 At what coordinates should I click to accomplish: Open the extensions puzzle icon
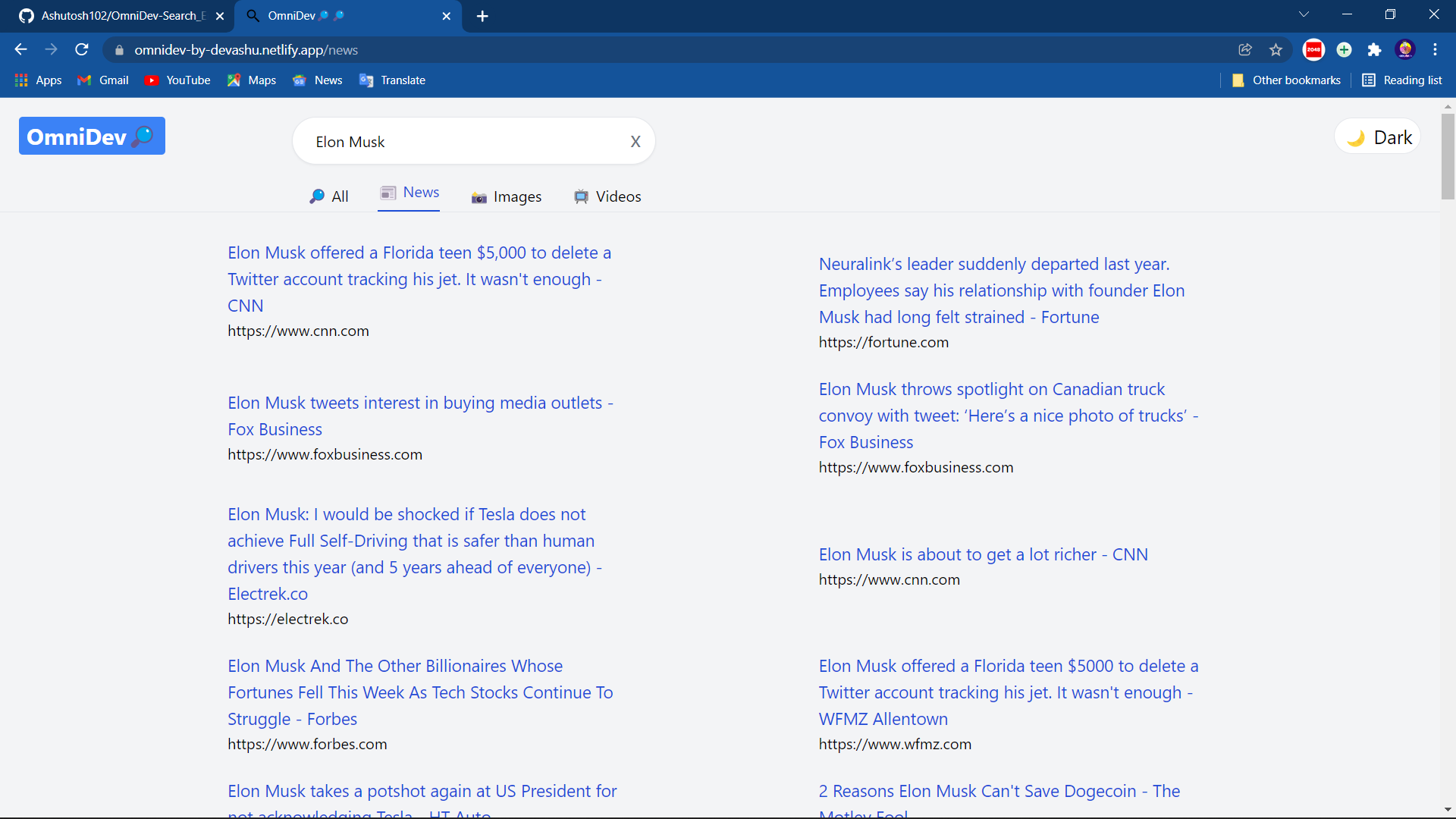point(1375,49)
